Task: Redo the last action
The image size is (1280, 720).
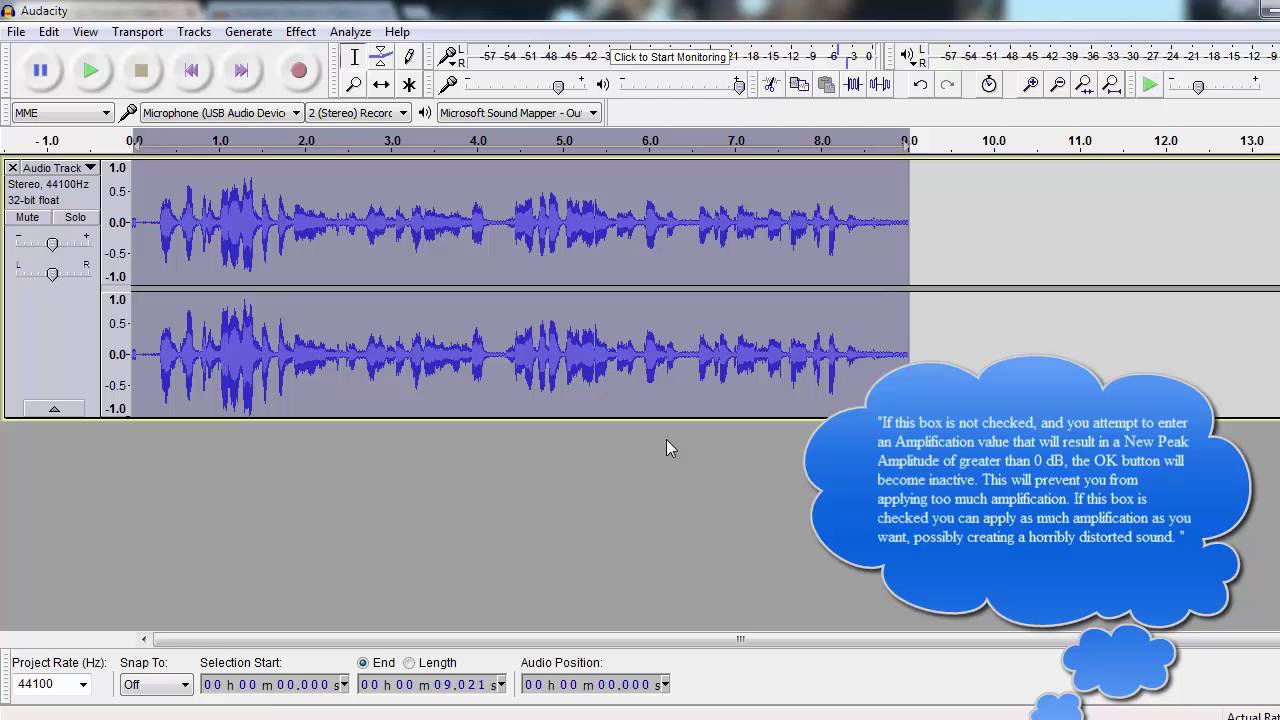Action: click(947, 85)
